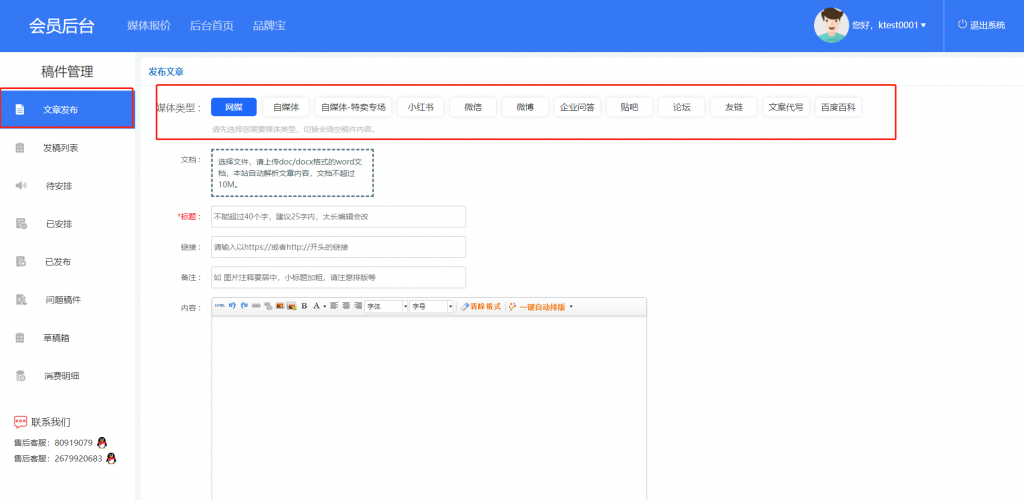Click the 备注 remarks input field
This screenshot has height=500, width=1024.
click(338, 277)
